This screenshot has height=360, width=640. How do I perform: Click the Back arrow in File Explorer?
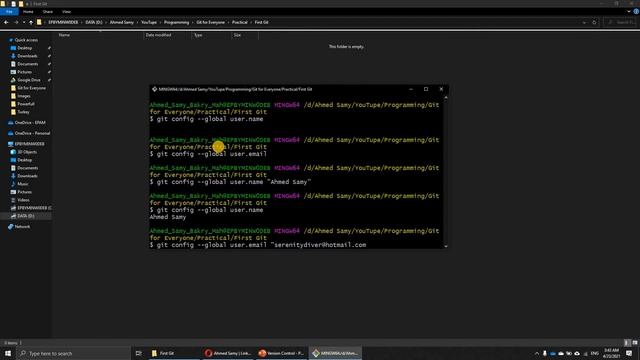coord(6,22)
